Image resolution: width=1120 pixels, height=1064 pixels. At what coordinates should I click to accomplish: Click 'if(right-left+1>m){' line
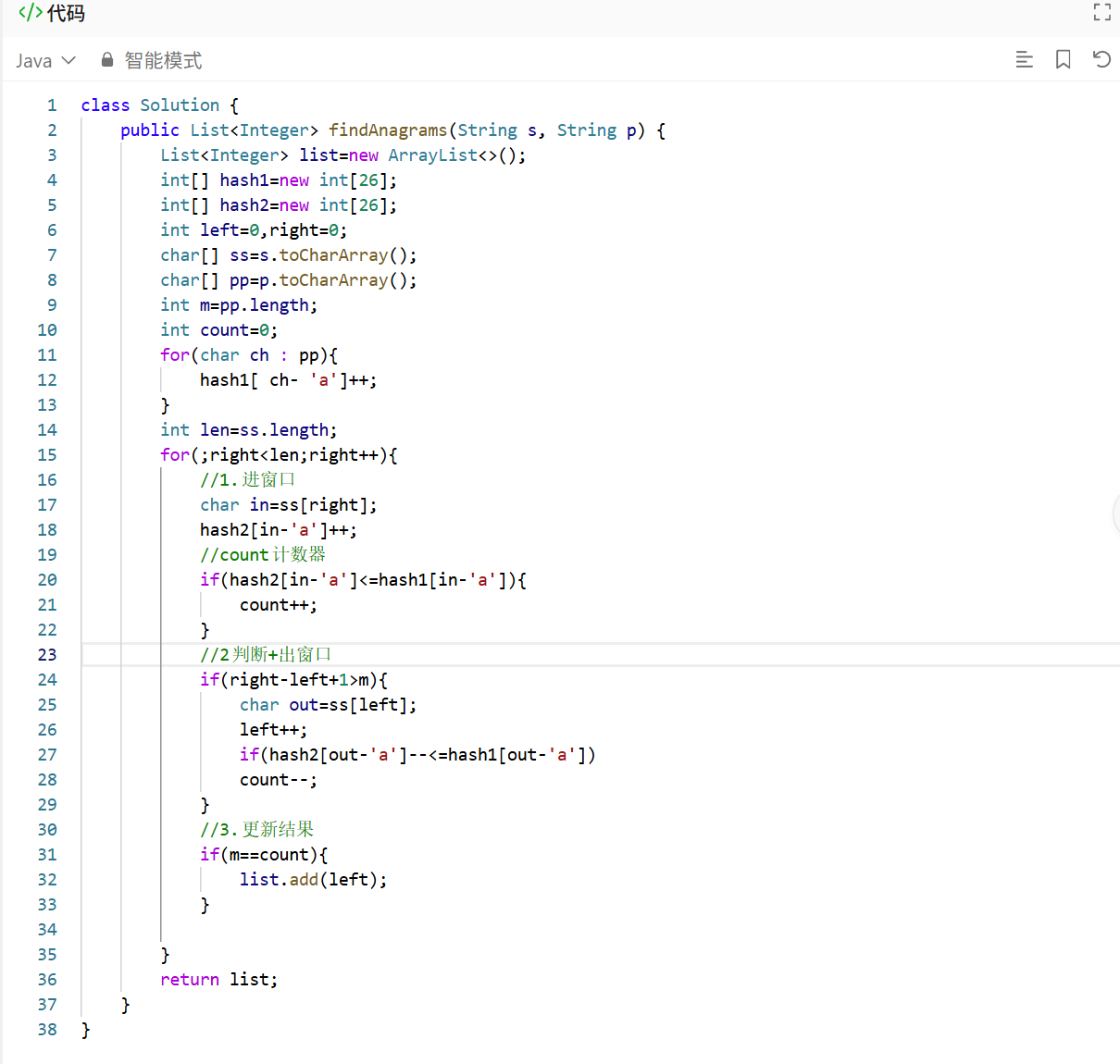click(x=293, y=680)
